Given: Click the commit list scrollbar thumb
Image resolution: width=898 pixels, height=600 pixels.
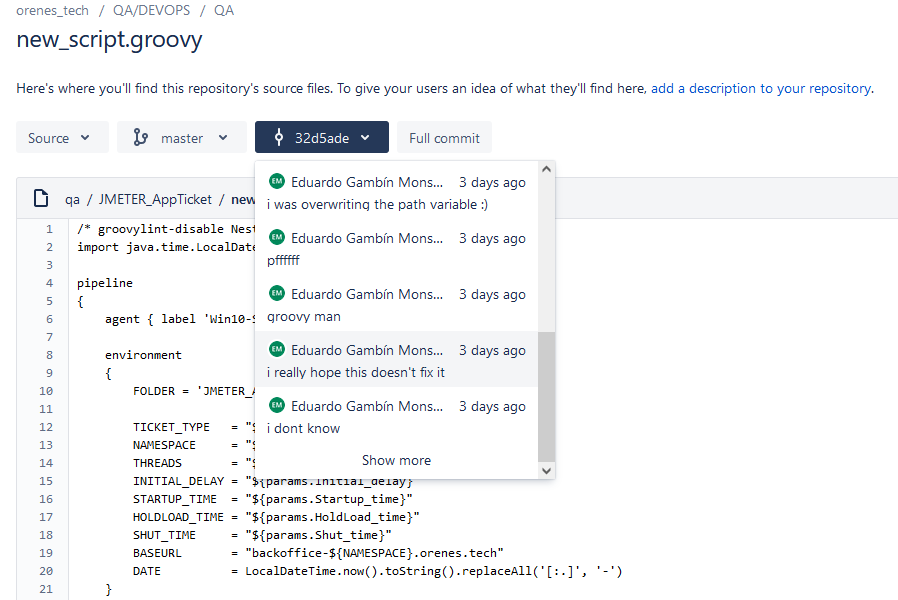Looking at the screenshot, I should pyautogui.click(x=546, y=396).
